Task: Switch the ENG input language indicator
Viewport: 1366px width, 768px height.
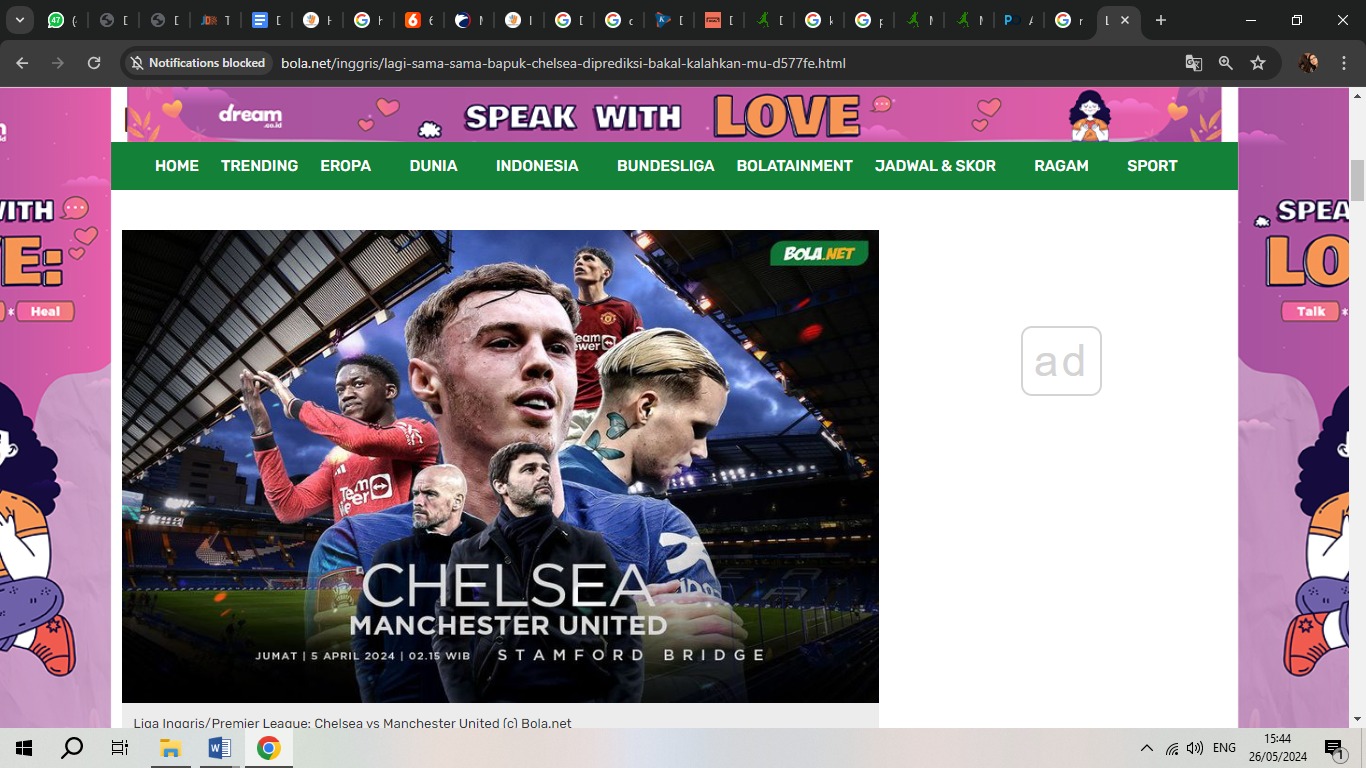Action: (1224, 748)
